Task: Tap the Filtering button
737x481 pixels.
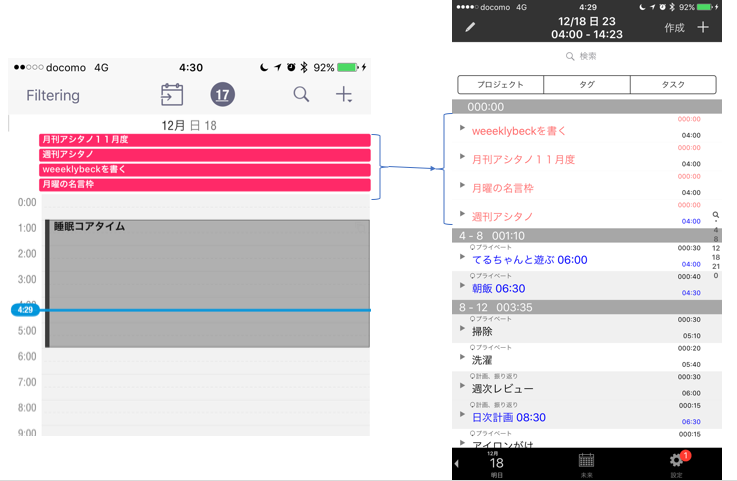Action: coord(53,96)
